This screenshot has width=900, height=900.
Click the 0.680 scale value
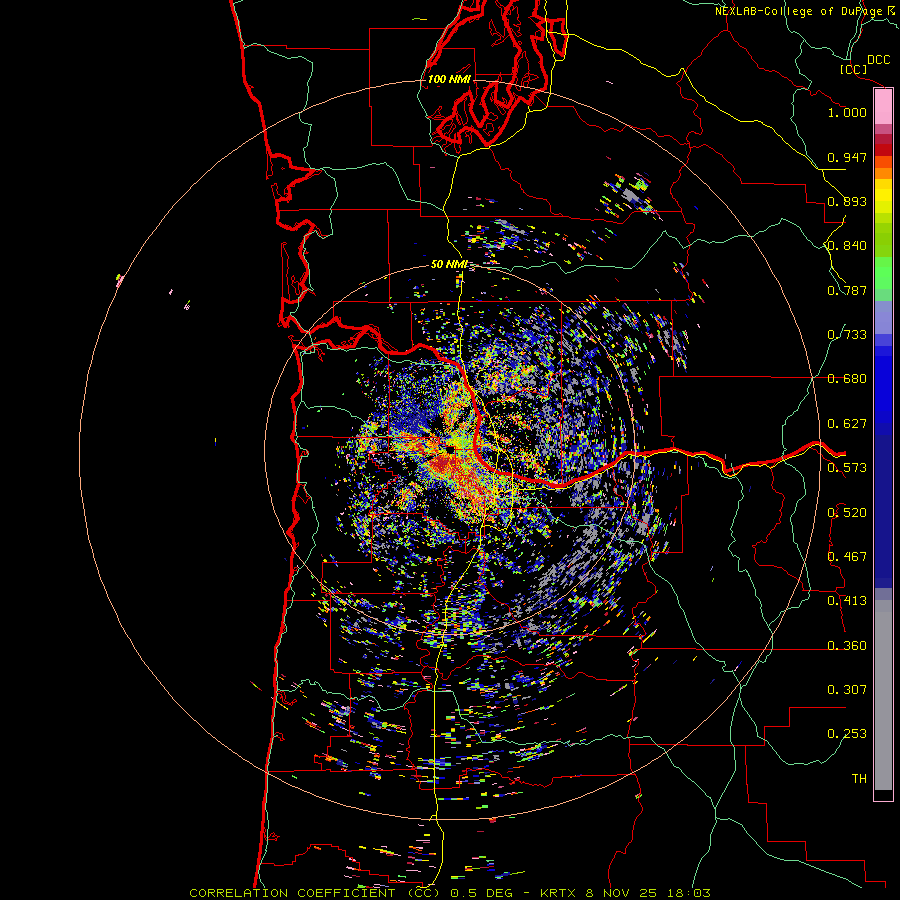pos(847,379)
